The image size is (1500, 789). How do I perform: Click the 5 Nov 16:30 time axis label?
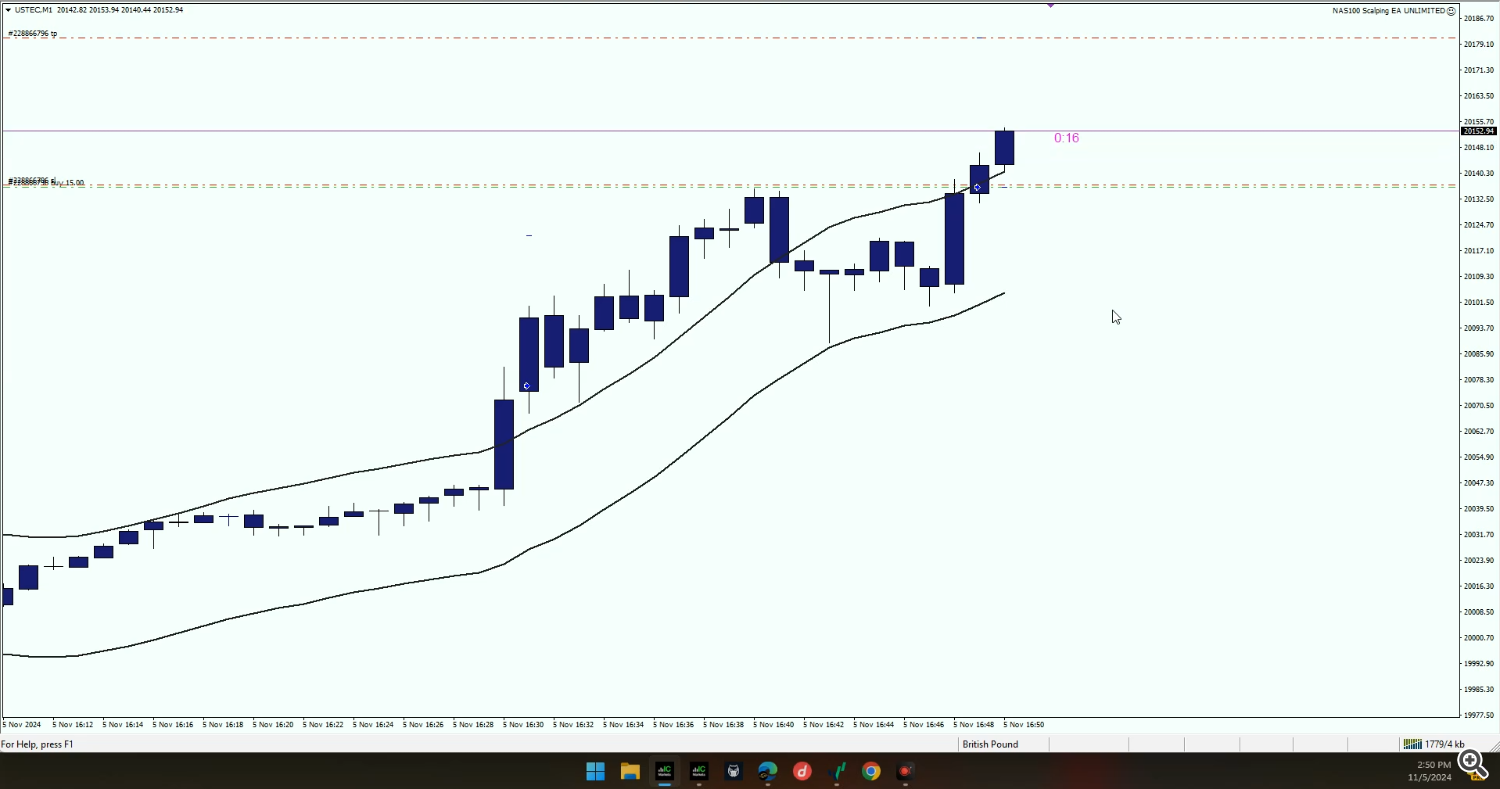523,725
